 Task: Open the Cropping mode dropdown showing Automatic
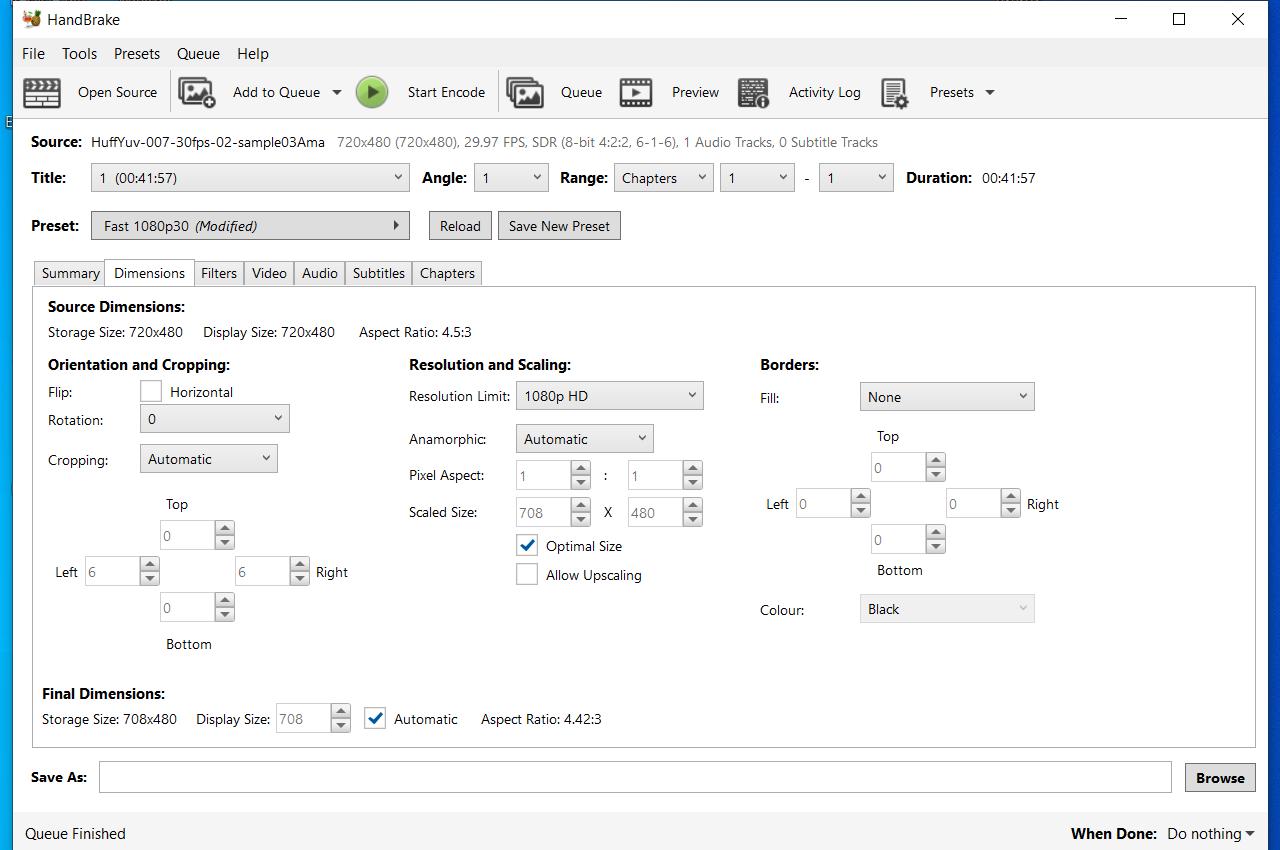point(209,459)
